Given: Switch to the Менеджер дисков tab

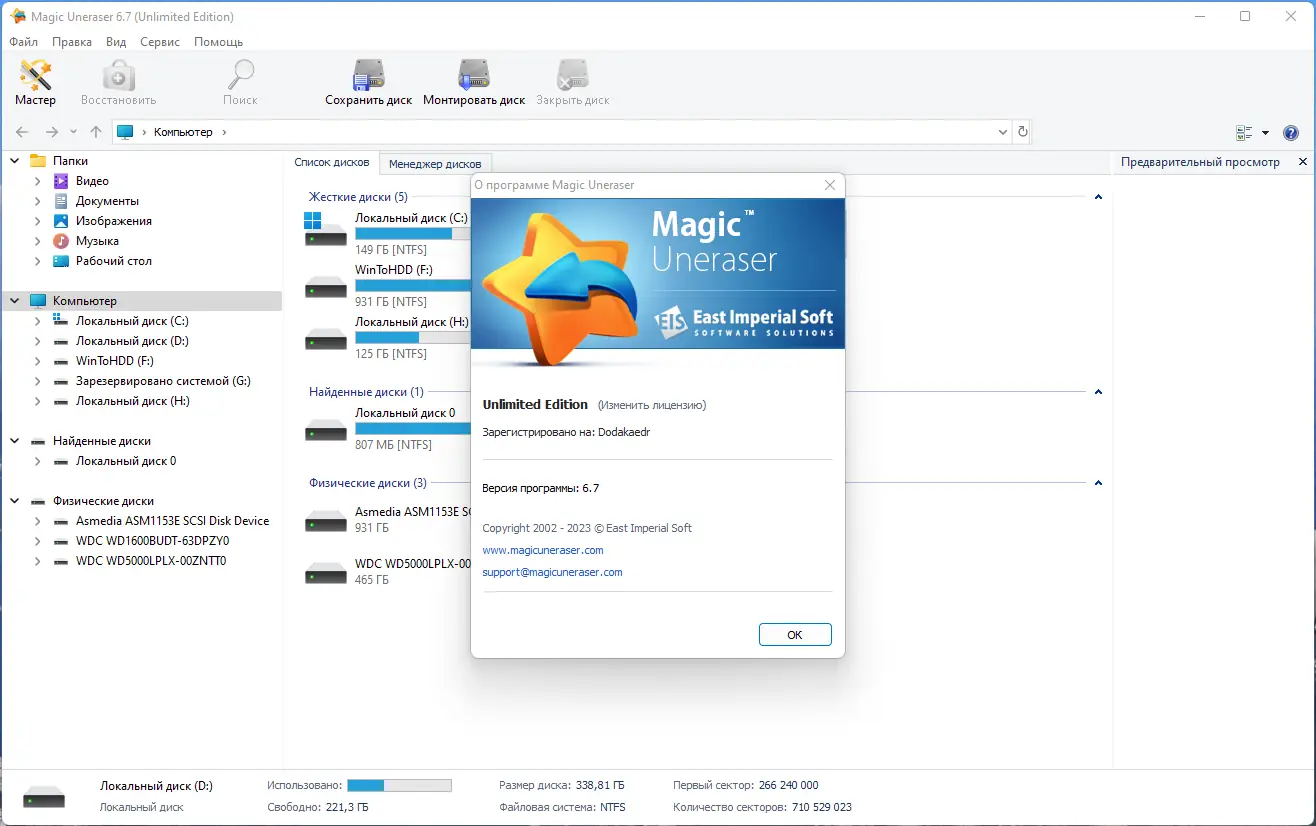Looking at the screenshot, I should pyautogui.click(x=436, y=163).
